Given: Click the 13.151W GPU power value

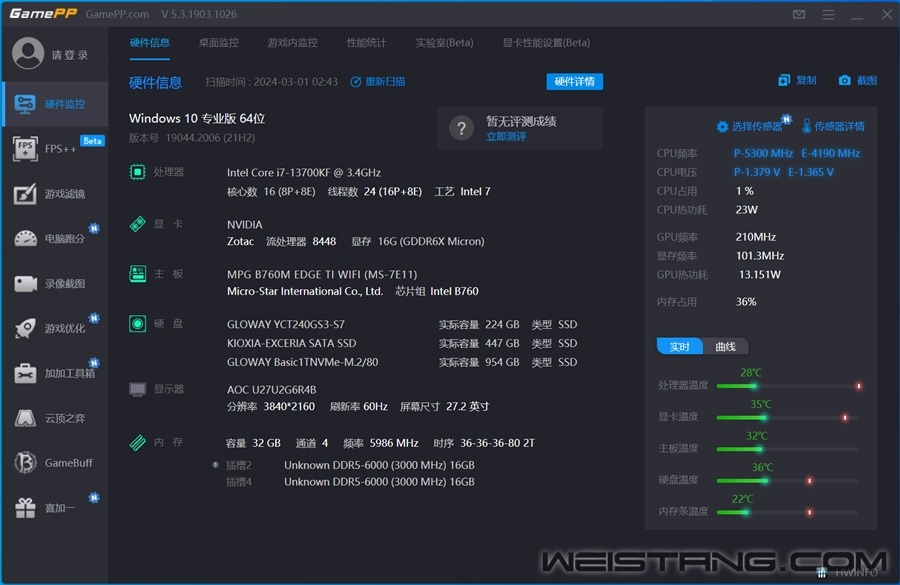Looking at the screenshot, I should [759, 274].
